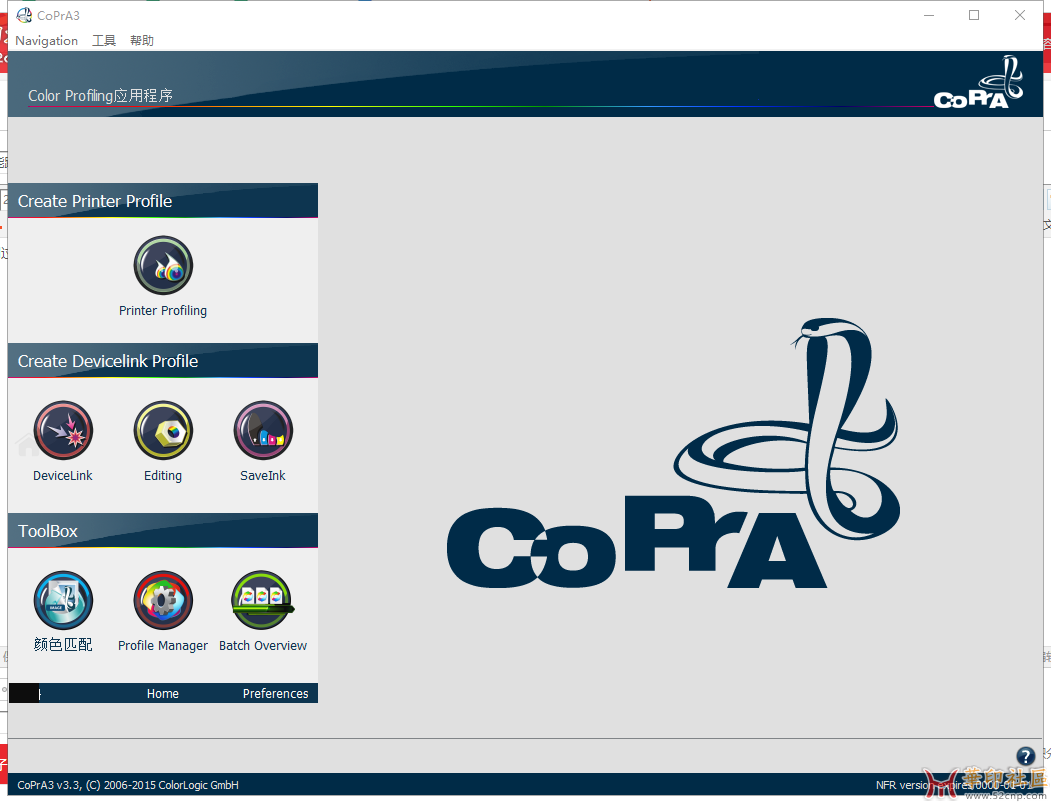Click the blue help question mark icon
Image resolution: width=1051 pixels, height=803 pixels.
click(x=1026, y=756)
